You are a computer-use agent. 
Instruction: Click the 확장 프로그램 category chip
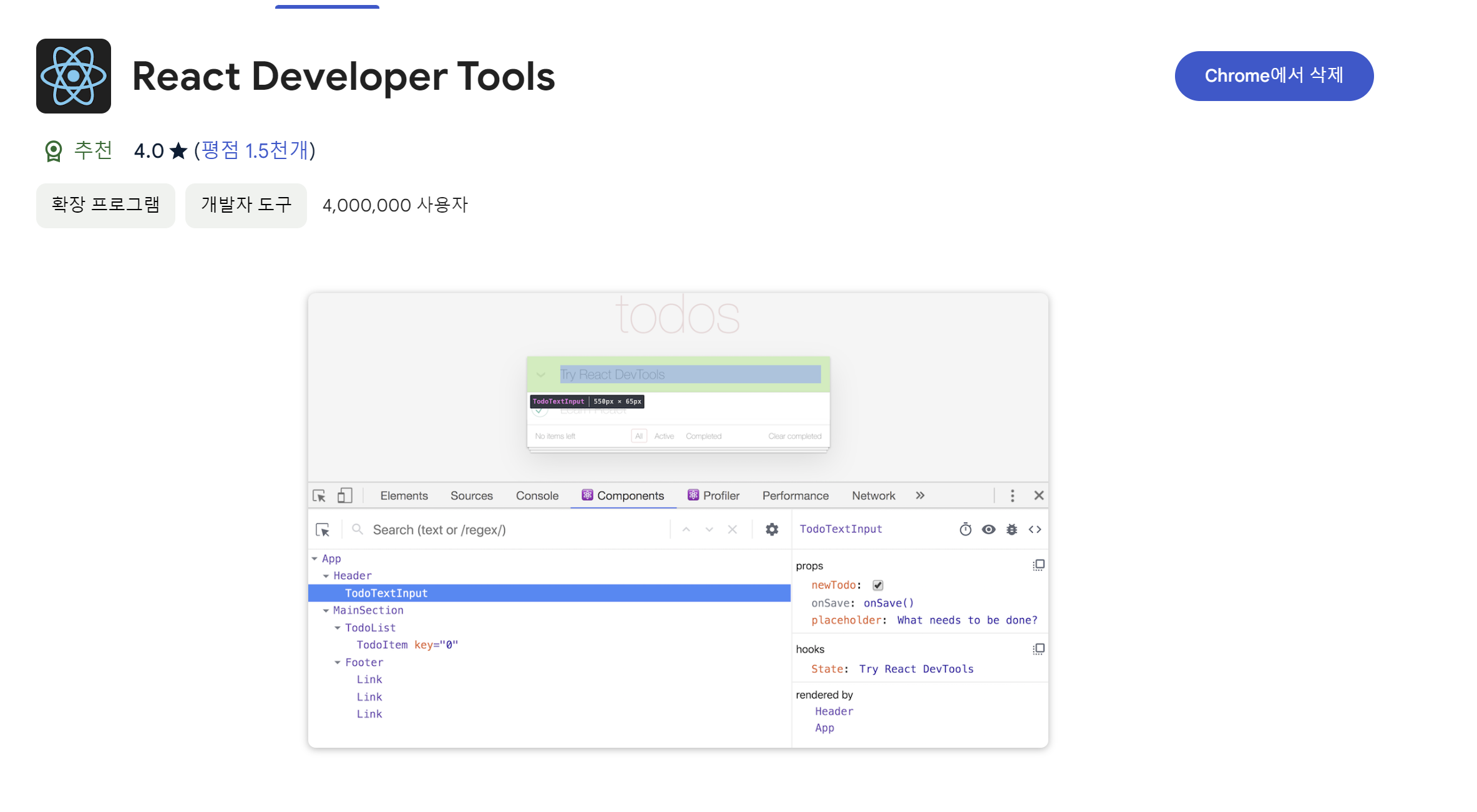coord(105,205)
